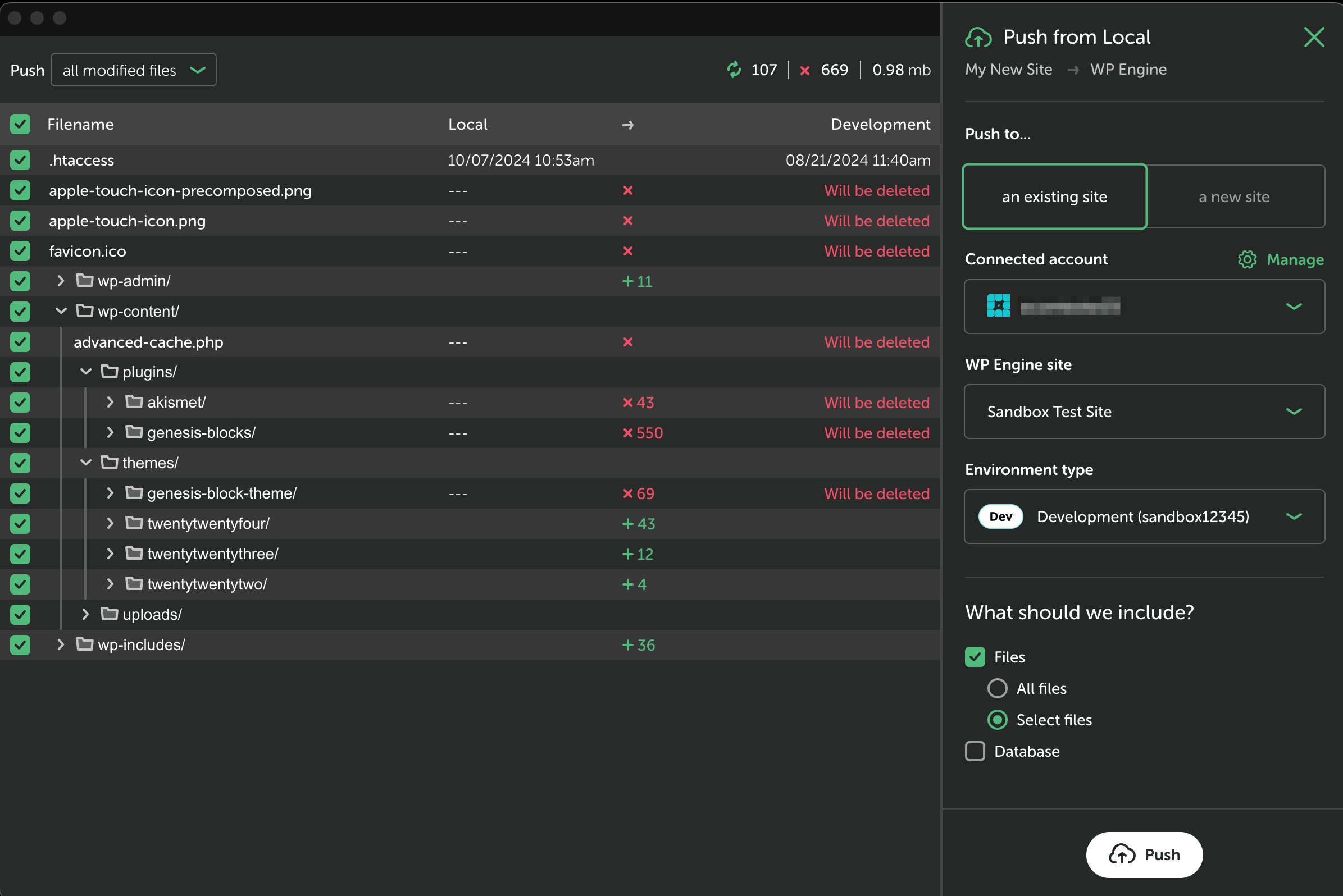Click the wp-admin folder icon

[x=85, y=281]
